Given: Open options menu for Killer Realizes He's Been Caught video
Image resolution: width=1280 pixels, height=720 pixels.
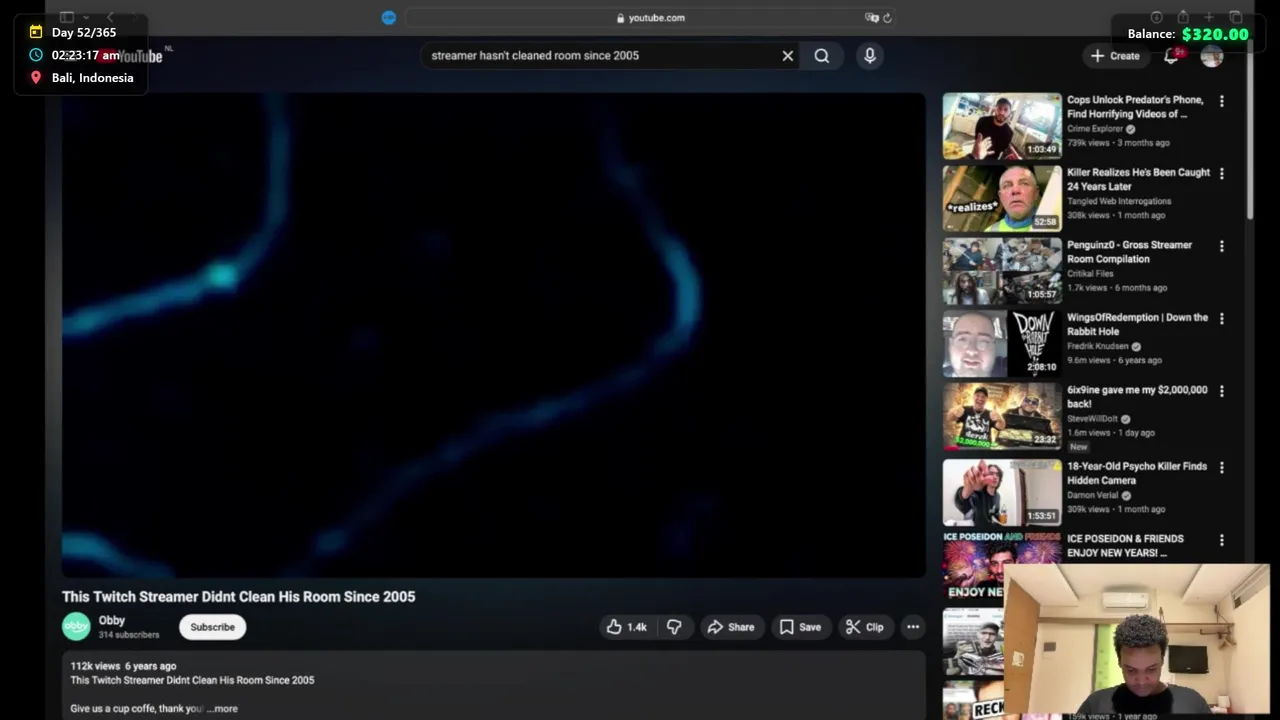Looking at the screenshot, I should tap(1221, 174).
